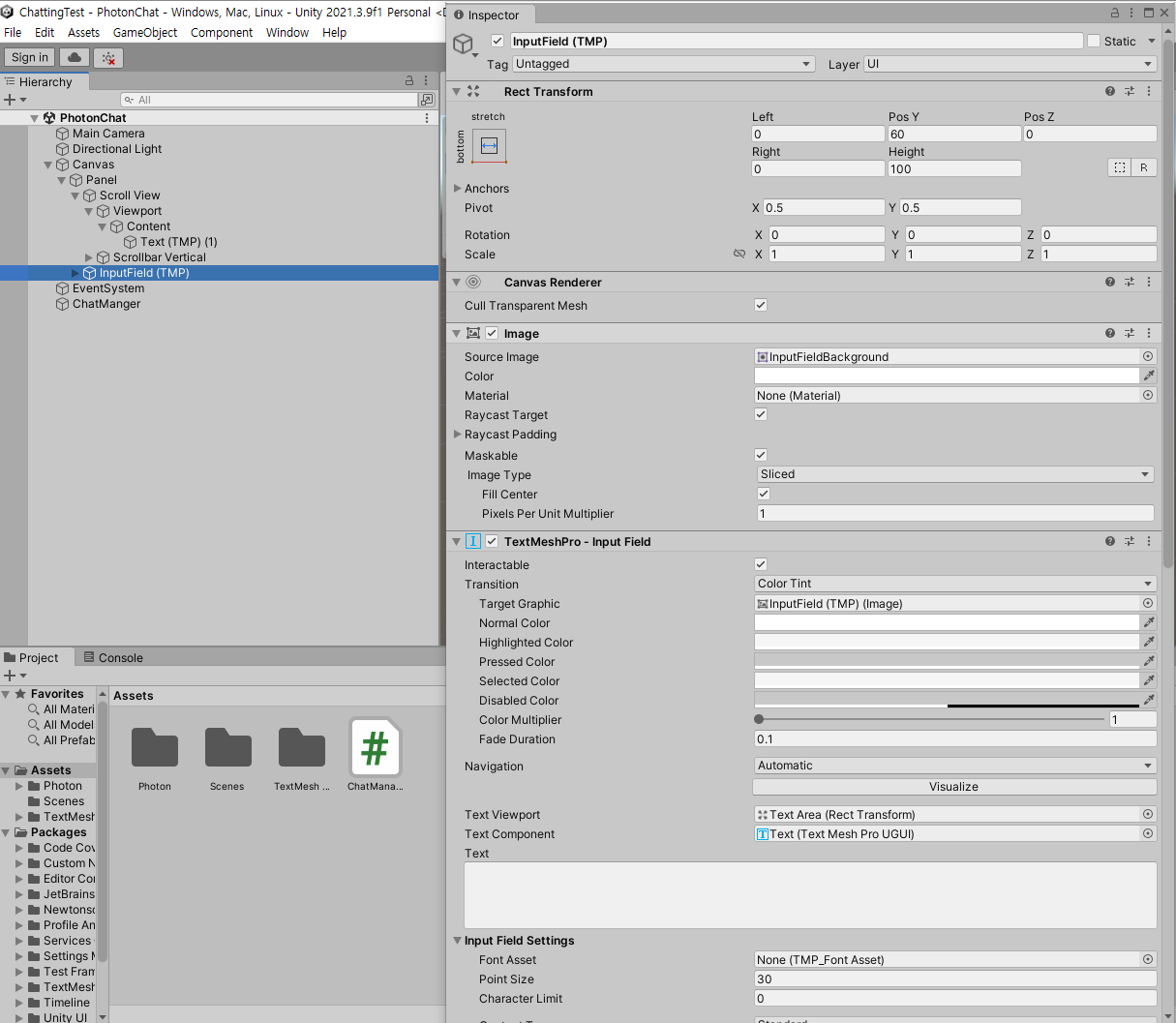Screen dimensions: 1176x1023
Task: Expand the Anchors foldout
Action: pyautogui.click(x=458, y=188)
